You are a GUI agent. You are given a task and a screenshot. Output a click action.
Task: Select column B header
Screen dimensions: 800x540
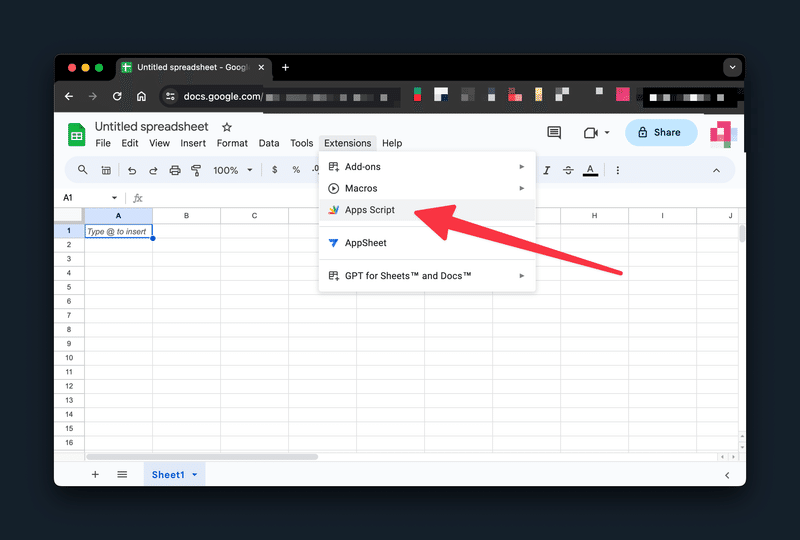coord(186,216)
